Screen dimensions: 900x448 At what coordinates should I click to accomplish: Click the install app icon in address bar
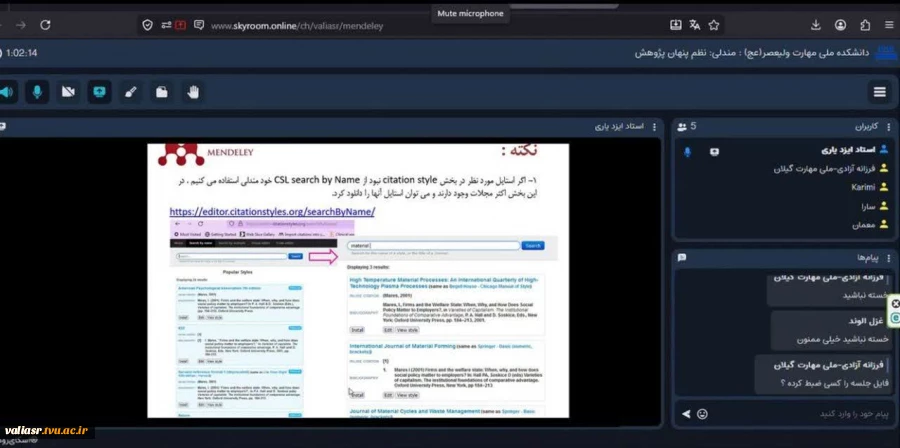pos(676,25)
